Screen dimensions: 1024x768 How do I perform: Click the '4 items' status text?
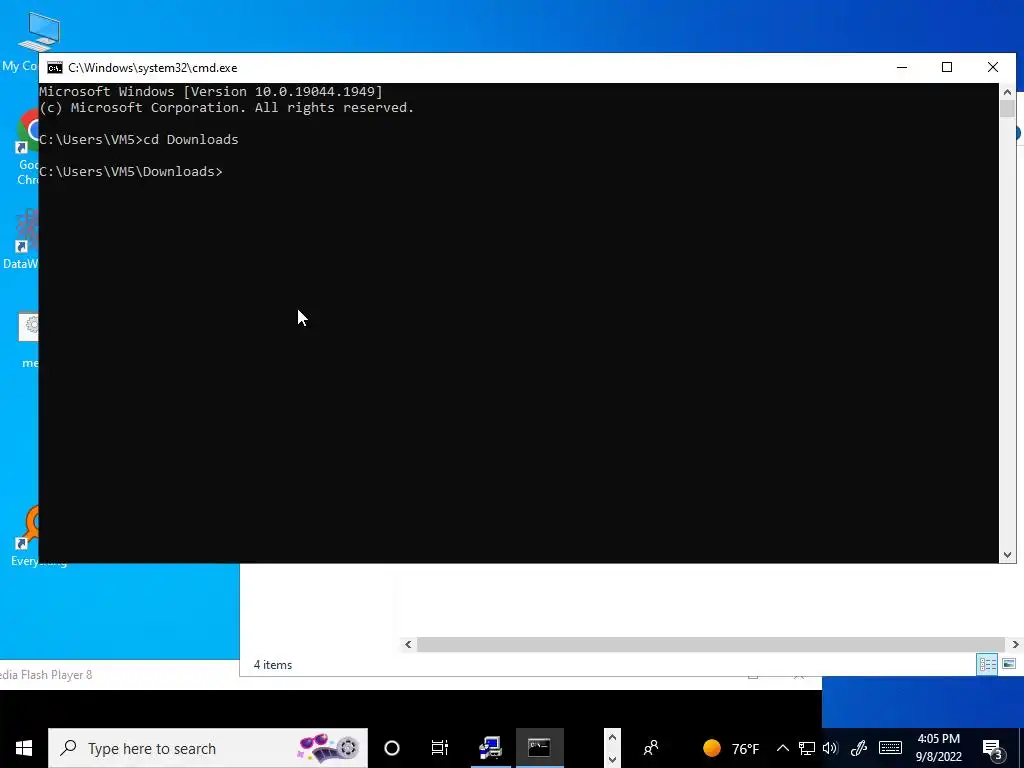(272, 665)
